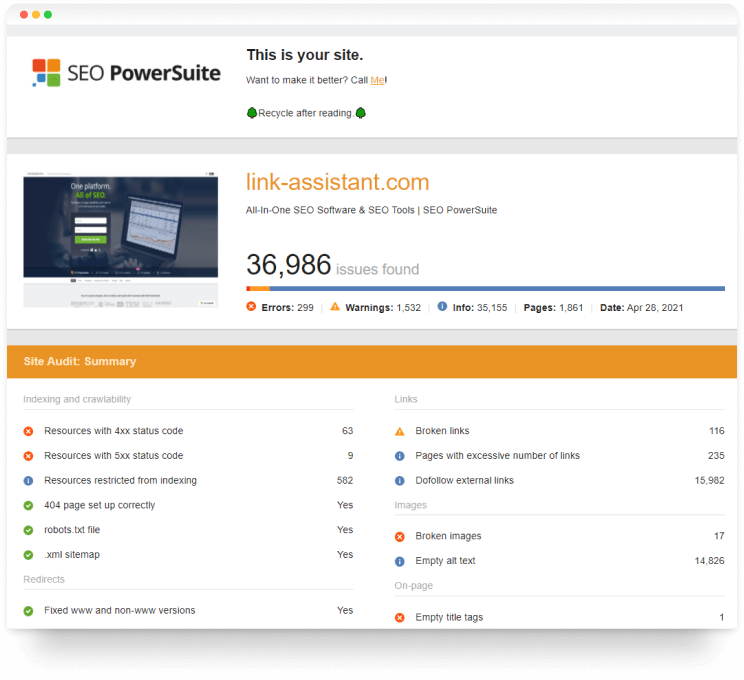This screenshot has width=744, height=680.
Task: Click the blue Info icon in stats
Action: click(442, 307)
